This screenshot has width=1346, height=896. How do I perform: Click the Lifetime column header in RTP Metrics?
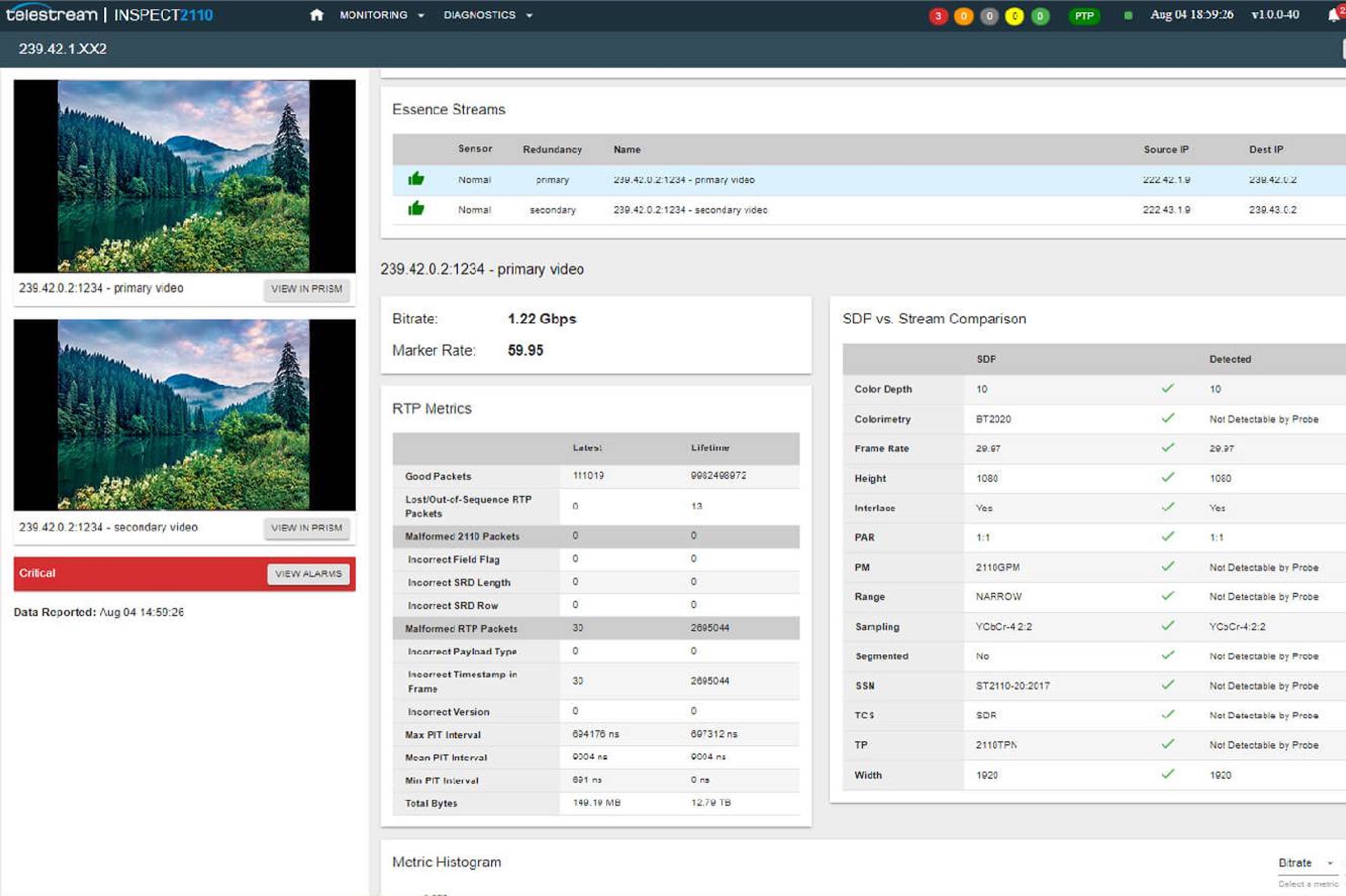point(710,447)
